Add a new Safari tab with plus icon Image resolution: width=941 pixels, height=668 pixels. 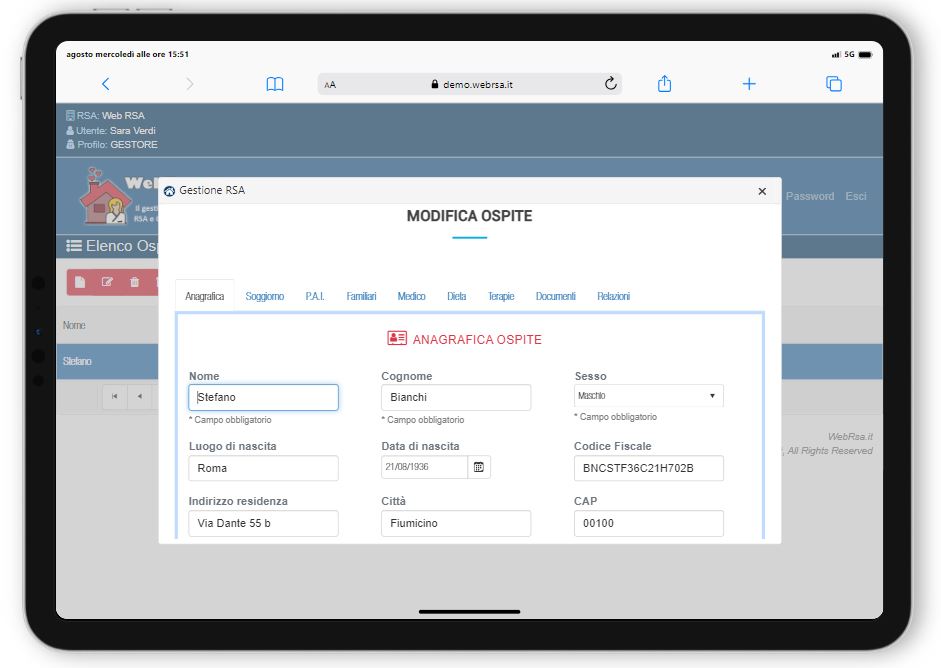tap(749, 85)
